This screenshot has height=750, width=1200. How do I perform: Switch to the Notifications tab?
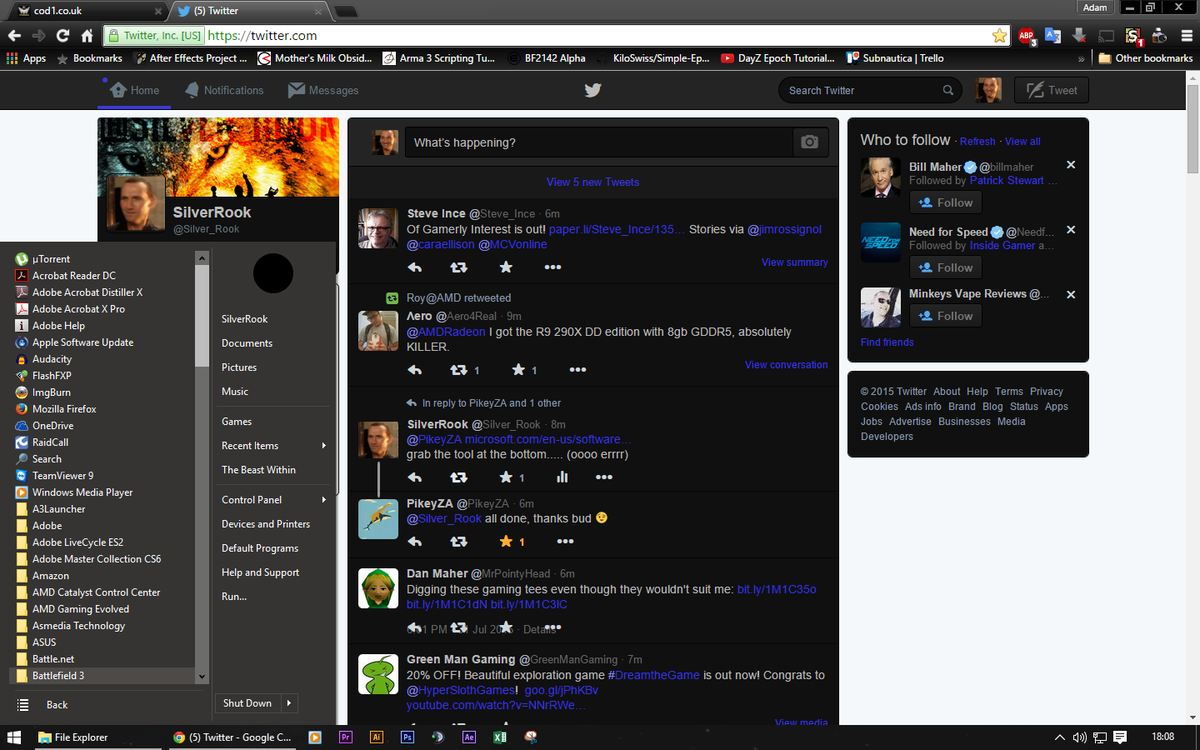click(x=224, y=90)
